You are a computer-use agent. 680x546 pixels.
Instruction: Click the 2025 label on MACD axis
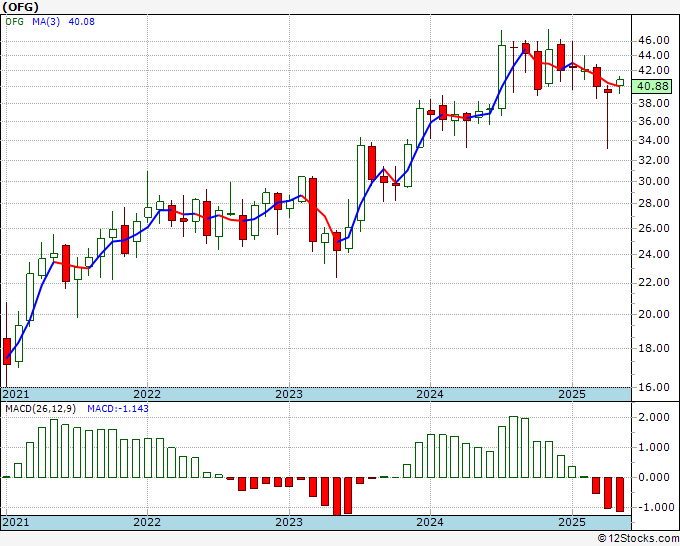tap(572, 522)
